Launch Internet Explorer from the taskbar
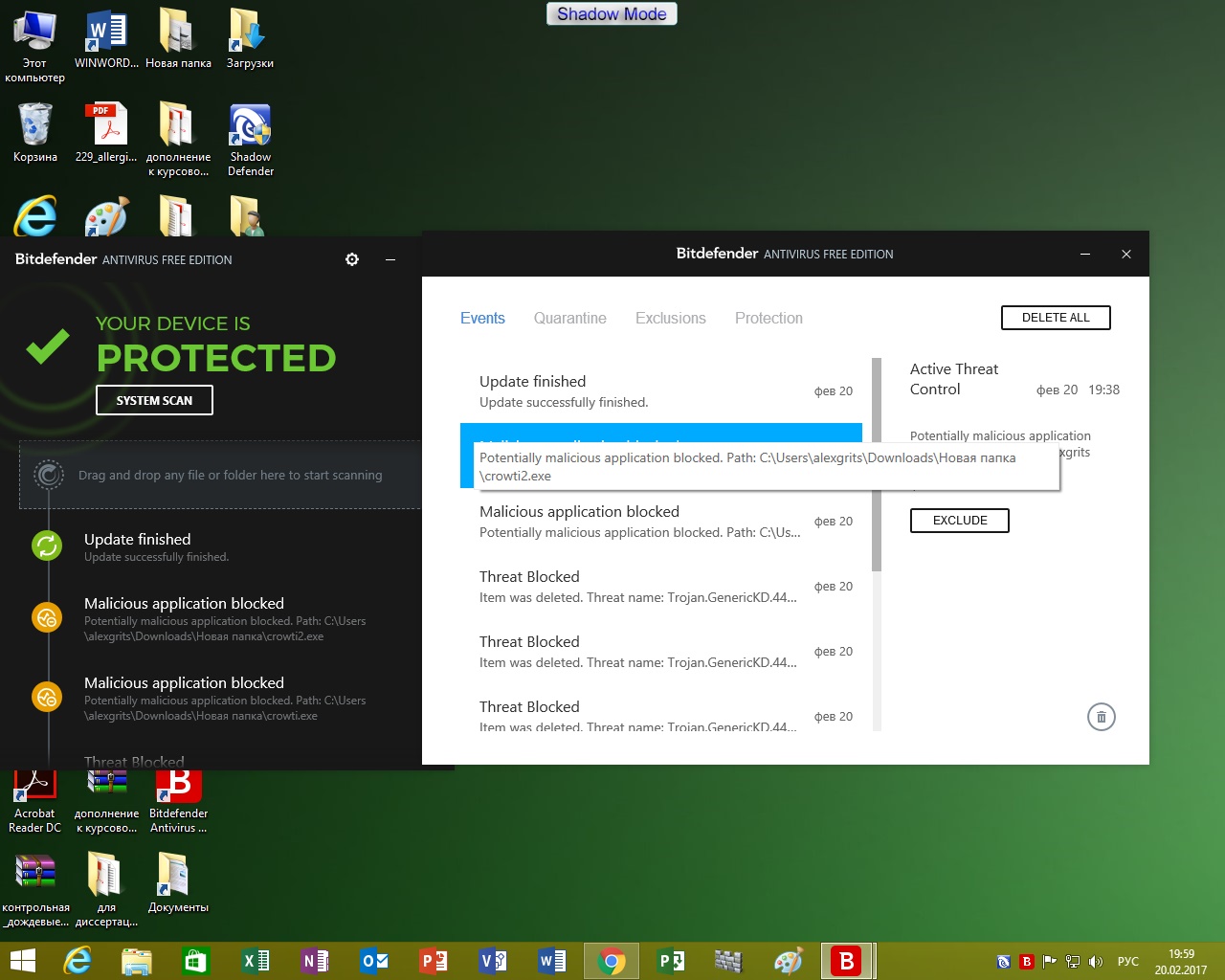This screenshot has height=980, width=1225. [78, 961]
